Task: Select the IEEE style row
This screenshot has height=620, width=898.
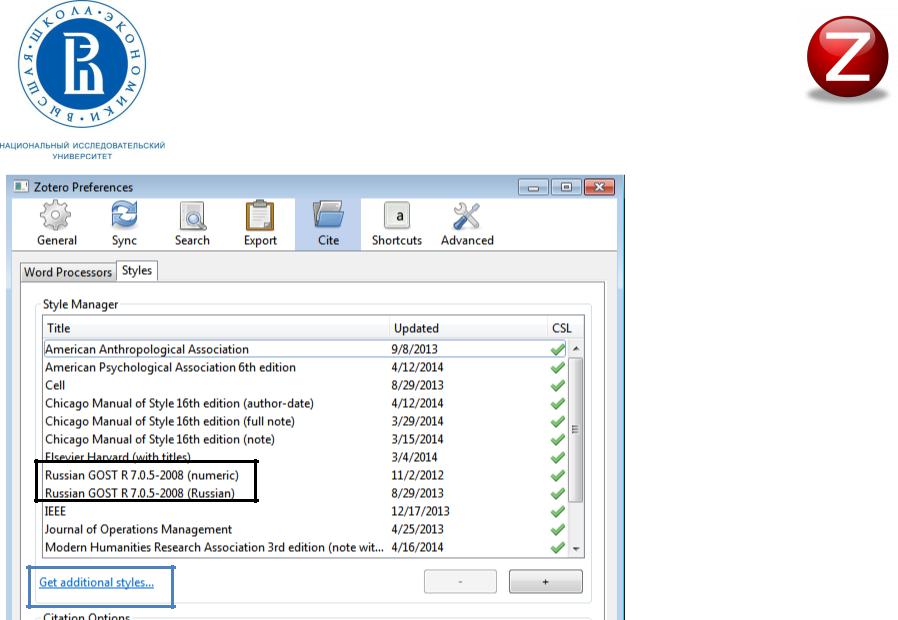Action: pyautogui.click(x=305, y=511)
